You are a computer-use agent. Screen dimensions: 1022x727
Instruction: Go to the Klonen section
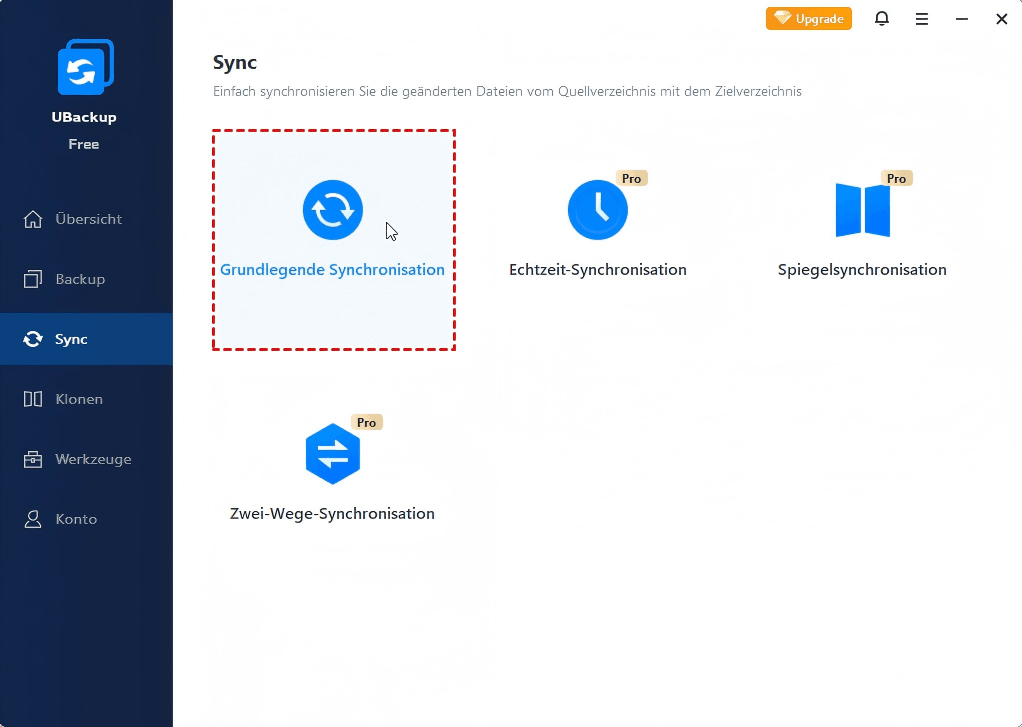(x=79, y=399)
